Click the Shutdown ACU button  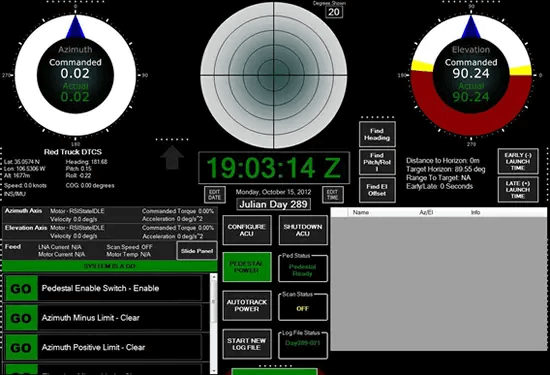tap(303, 230)
